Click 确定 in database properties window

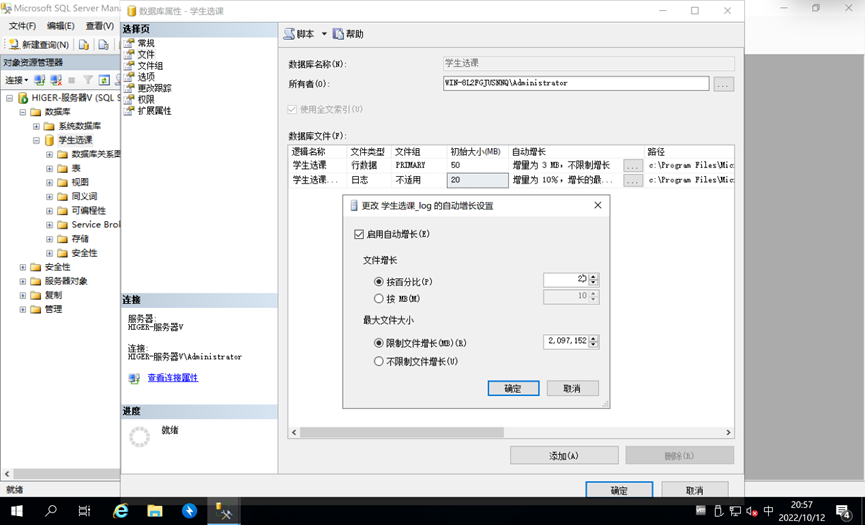click(x=619, y=490)
